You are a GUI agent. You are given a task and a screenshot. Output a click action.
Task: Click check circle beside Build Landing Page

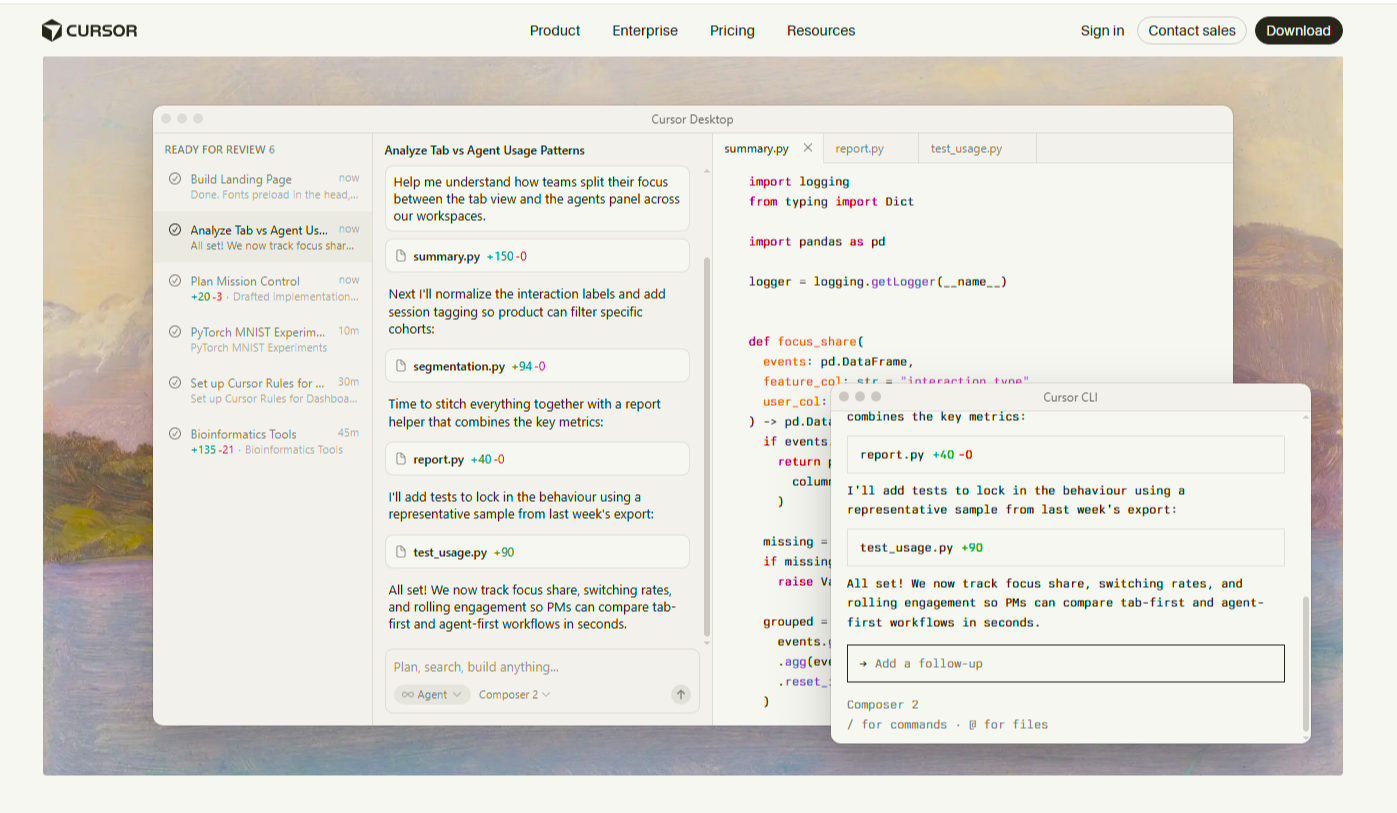(x=175, y=179)
